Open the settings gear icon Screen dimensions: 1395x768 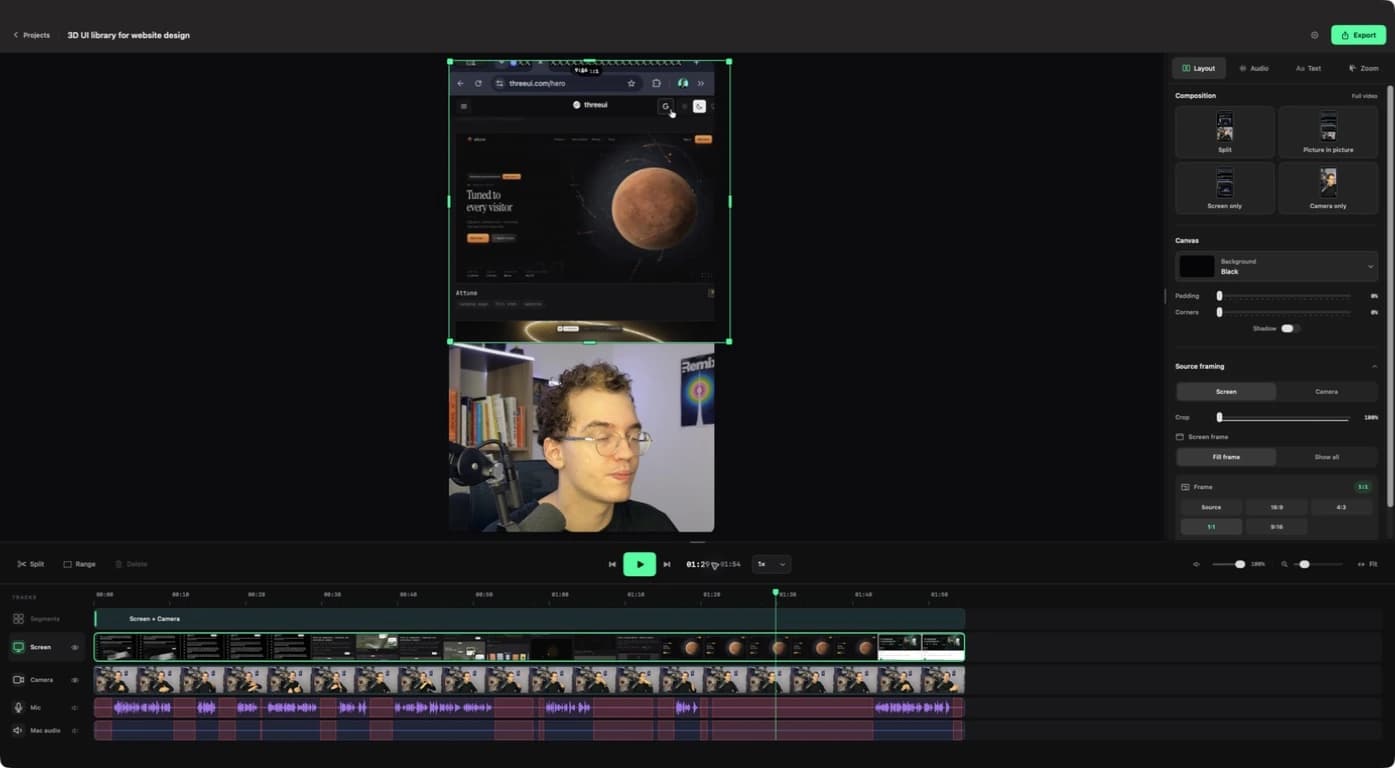pyautogui.click(x=1314, y=35)
